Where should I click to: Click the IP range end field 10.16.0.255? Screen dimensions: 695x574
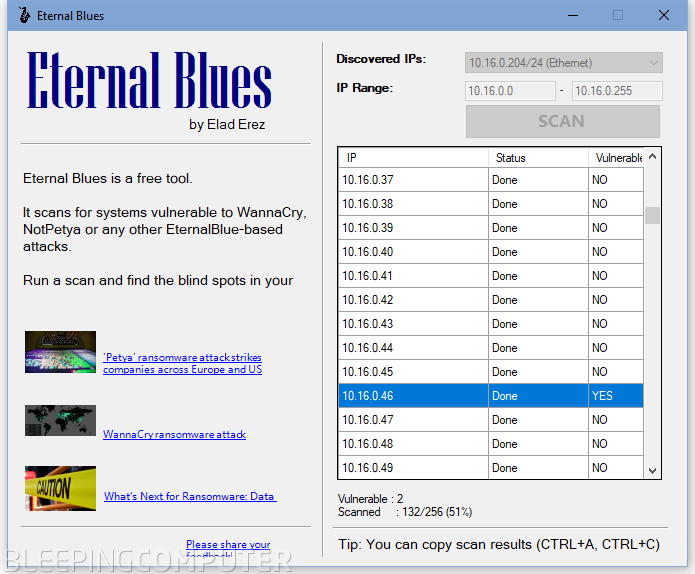[x=617, y=91]
